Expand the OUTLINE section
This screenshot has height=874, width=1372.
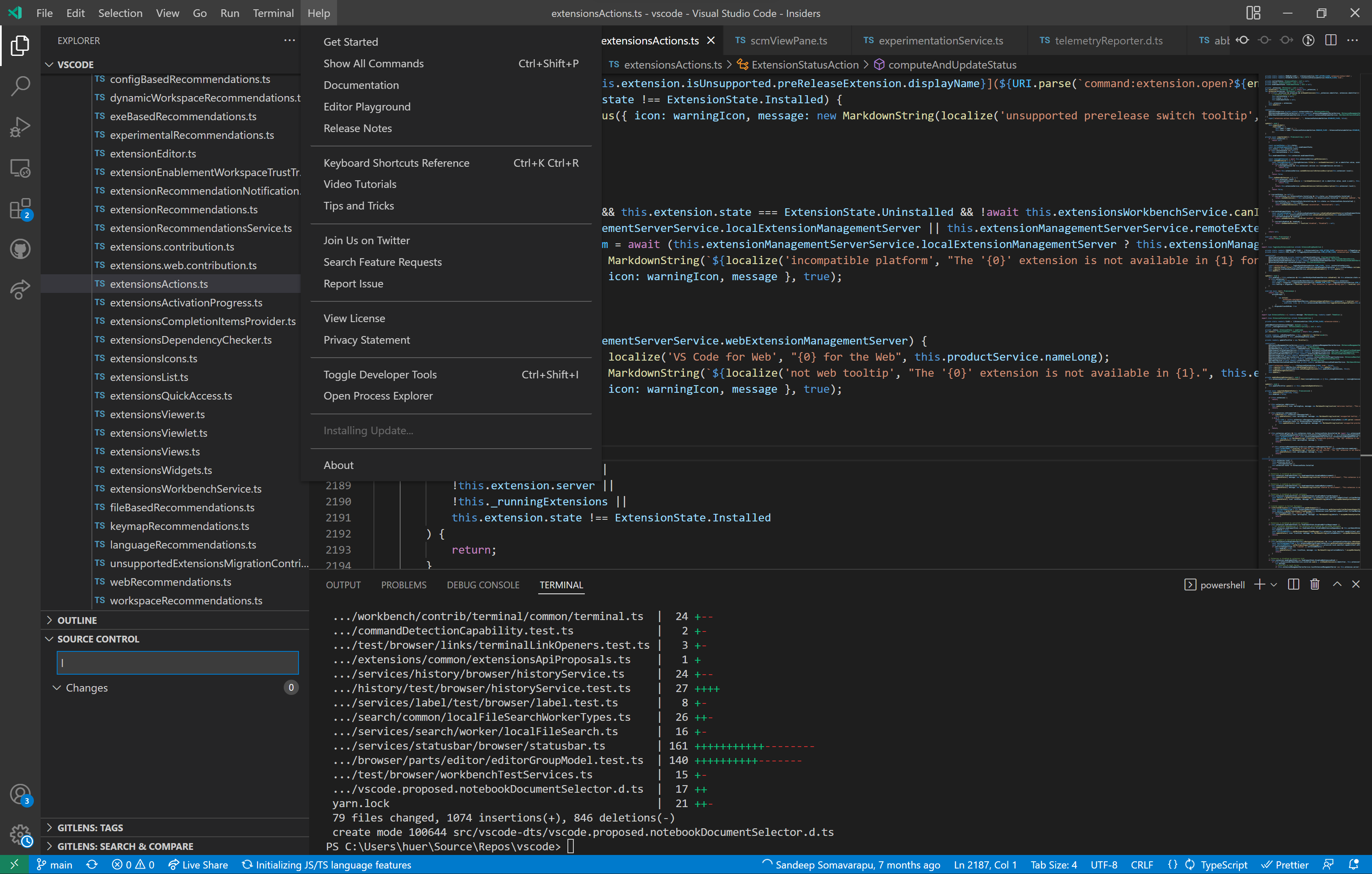[x=77, y=620]
